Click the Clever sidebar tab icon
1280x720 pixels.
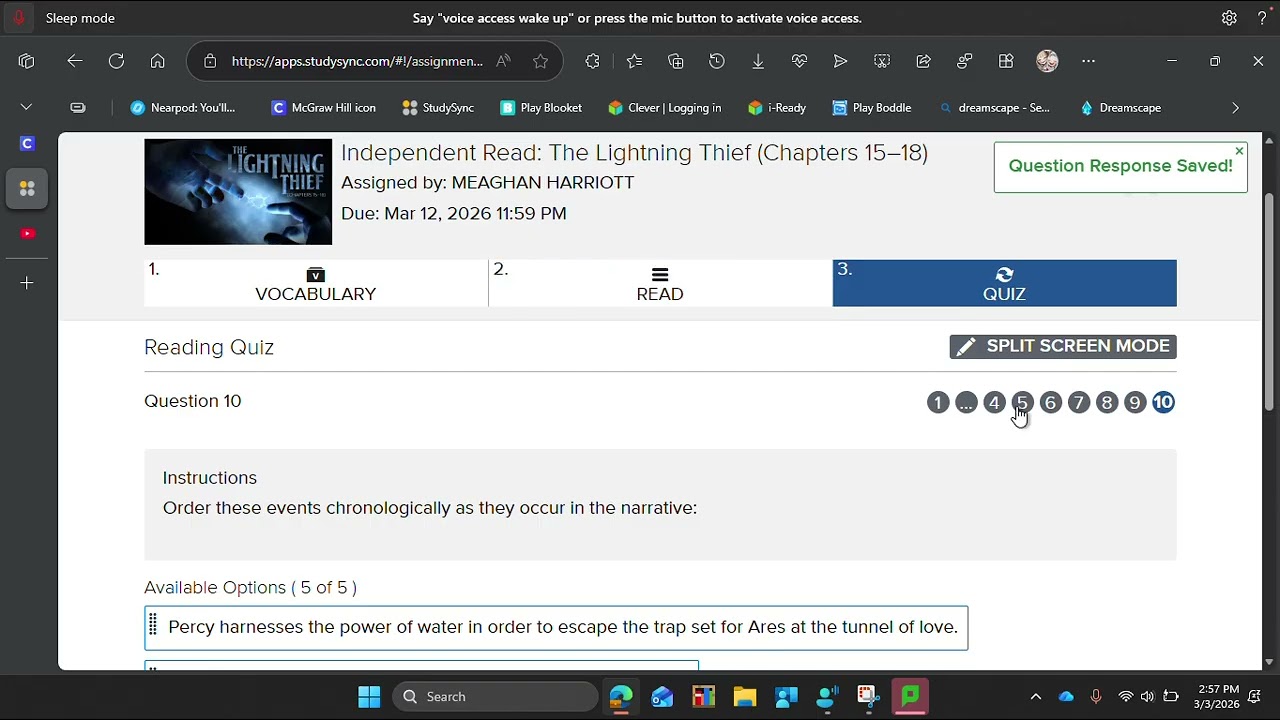27,143
